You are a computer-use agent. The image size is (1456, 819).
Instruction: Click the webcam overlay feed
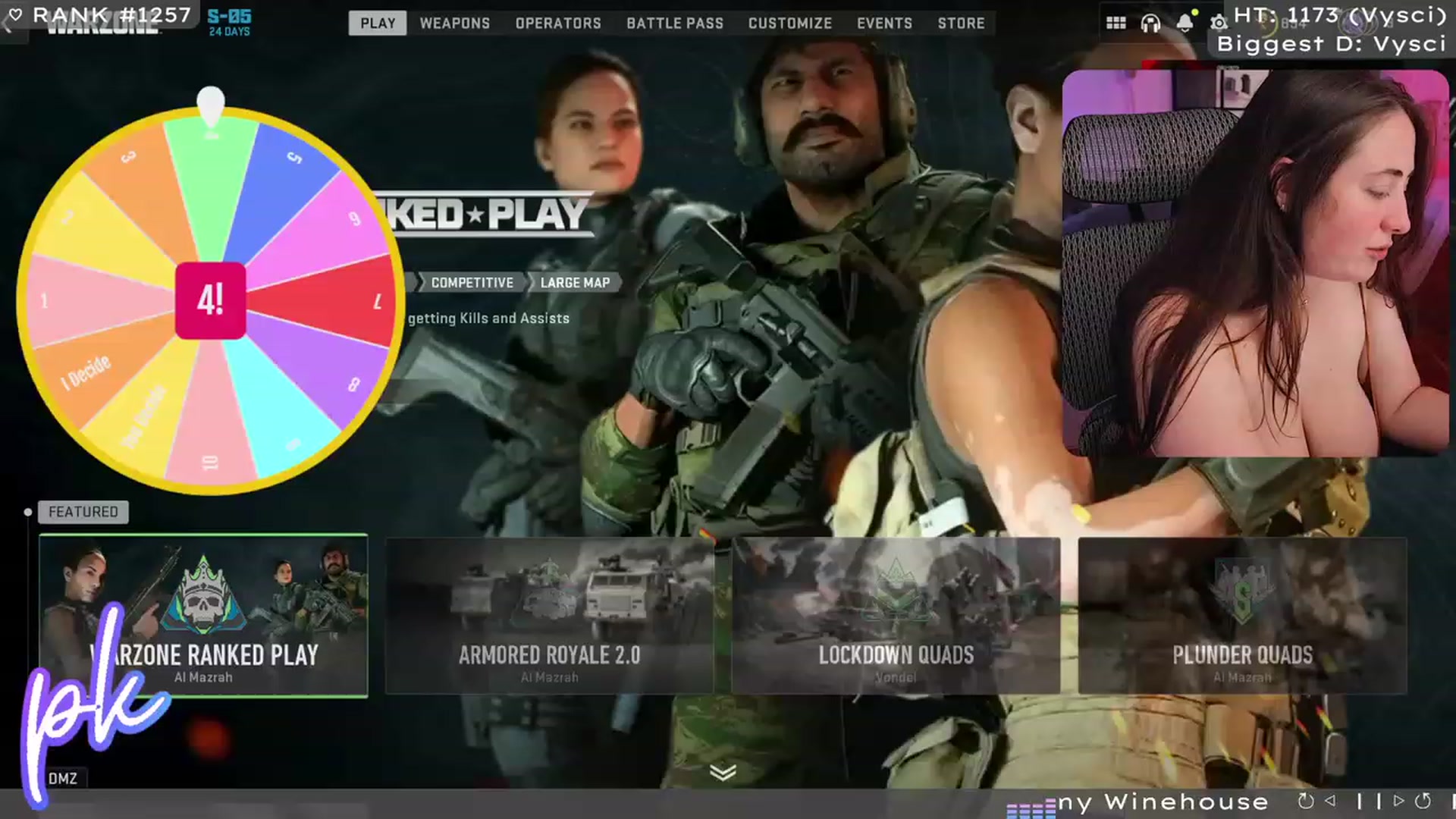coord(1255,263)
